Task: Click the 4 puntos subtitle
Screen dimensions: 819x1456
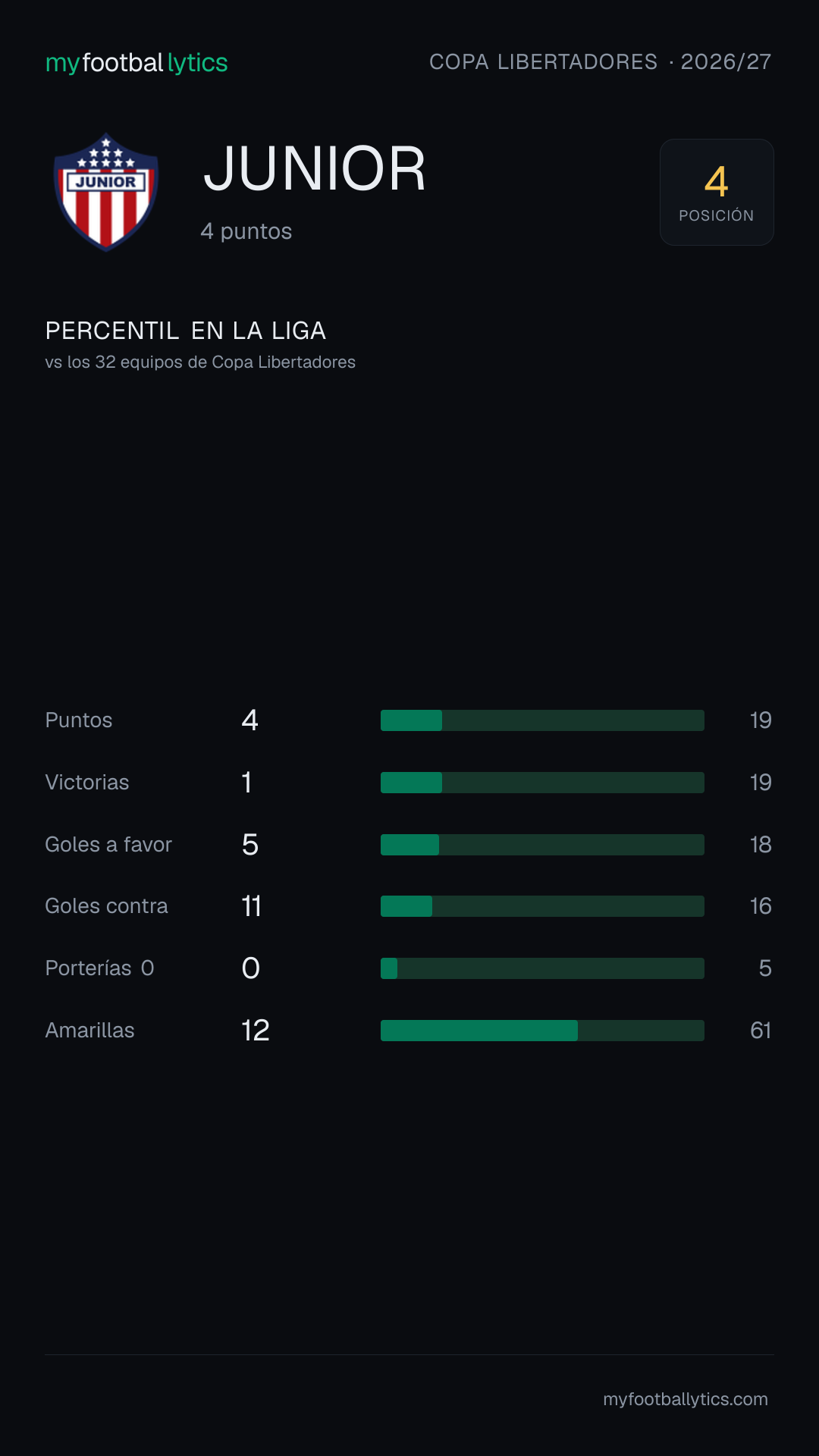Action: (246, 231)
